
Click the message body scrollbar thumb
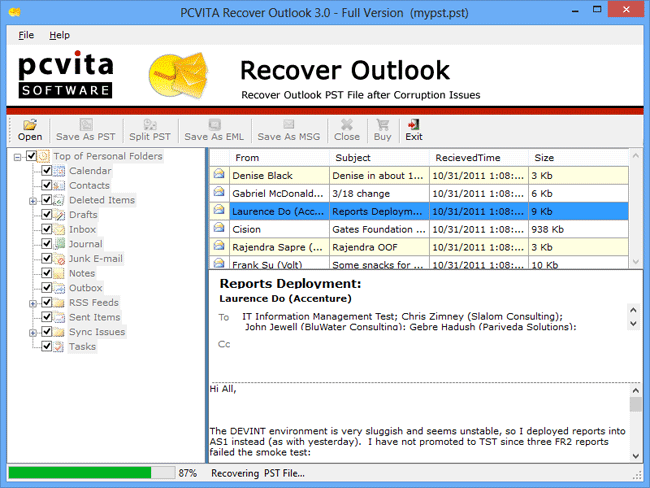(x=635, y=404)
